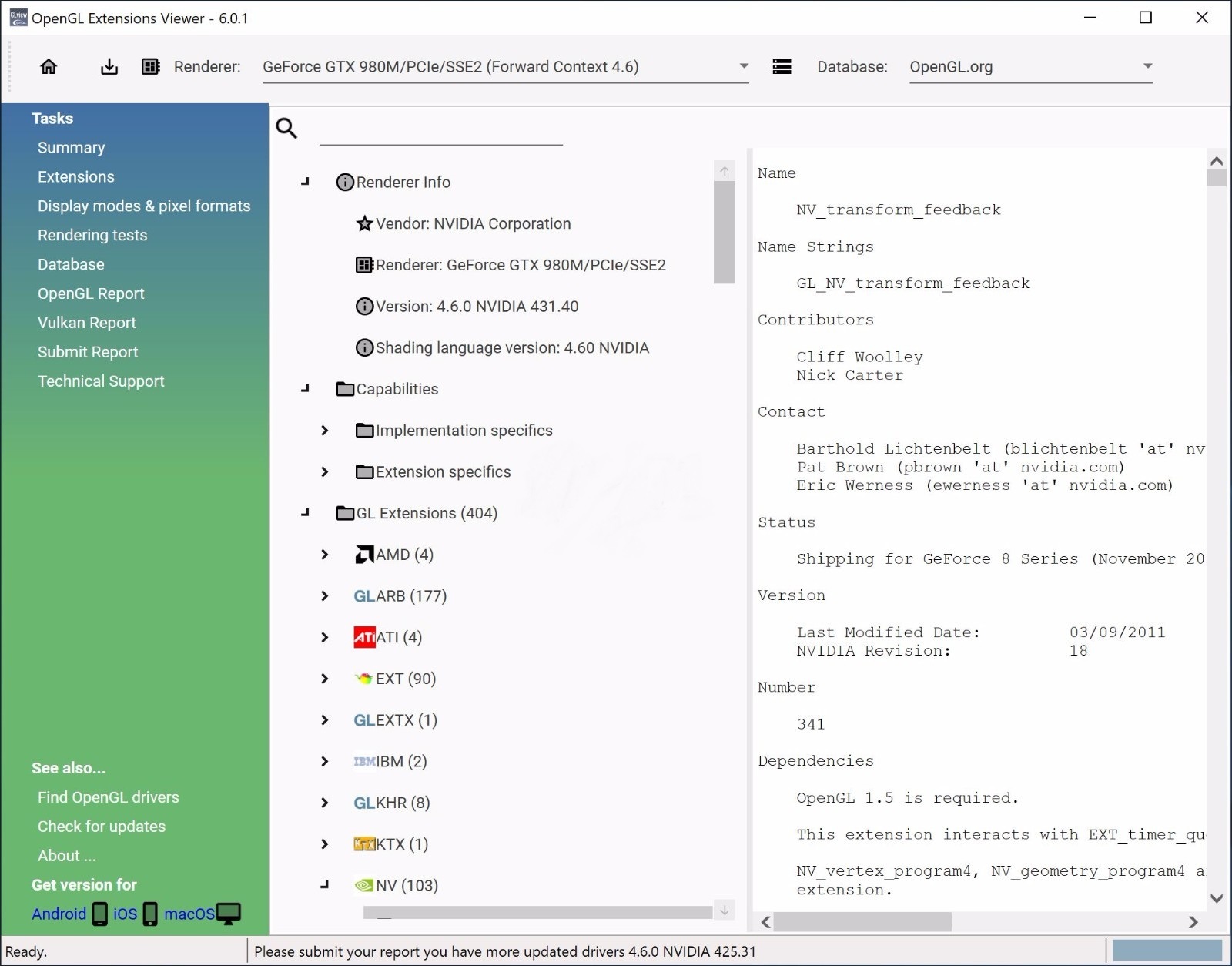Click the chip icon beside Renderer: GeForce row
The height and width of the screenshot is (966, 1232).
(364, 265)
